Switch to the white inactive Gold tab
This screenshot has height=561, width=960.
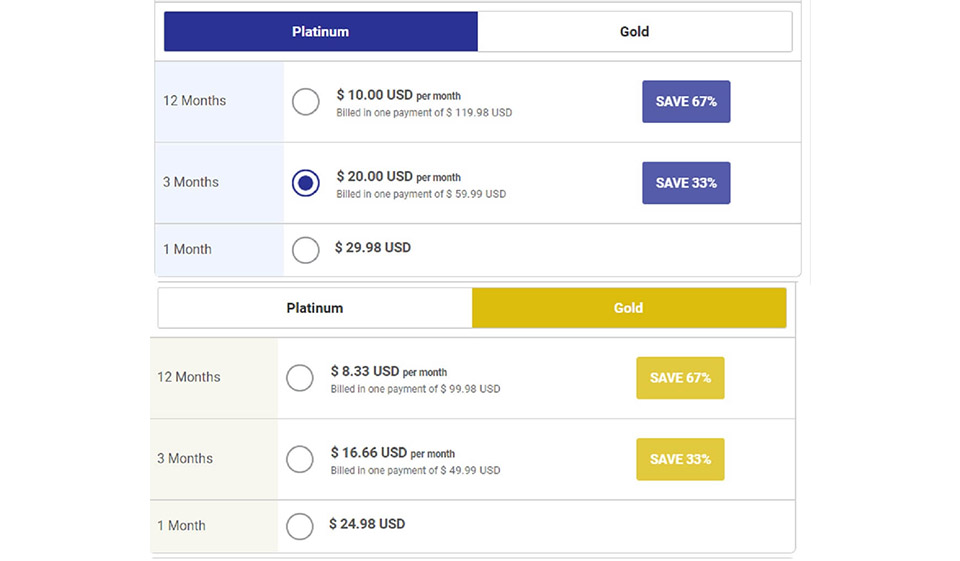(634, 32)
